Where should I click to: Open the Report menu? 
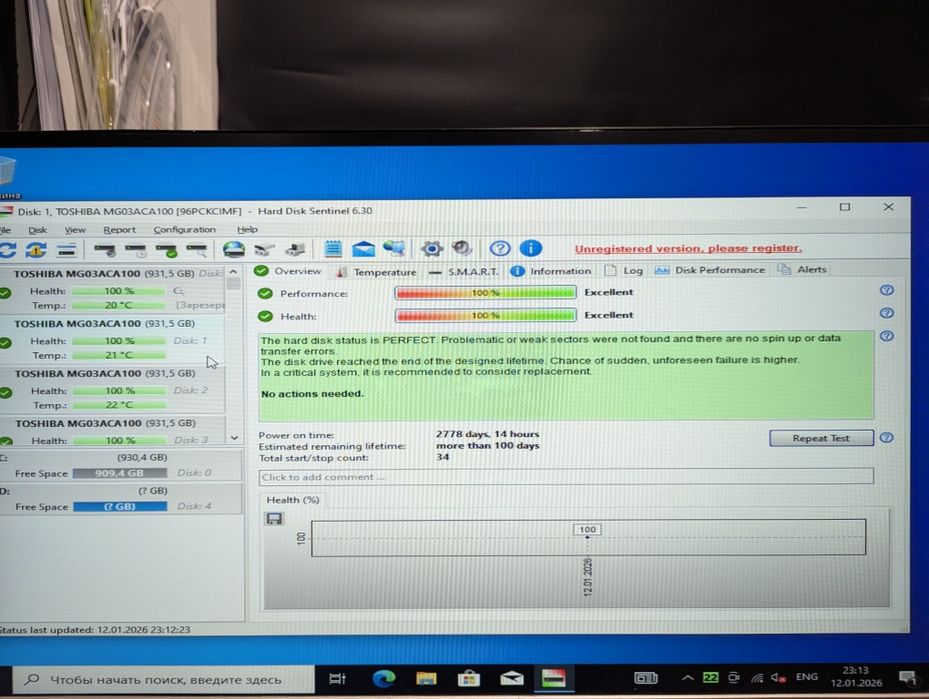(120, 230)
